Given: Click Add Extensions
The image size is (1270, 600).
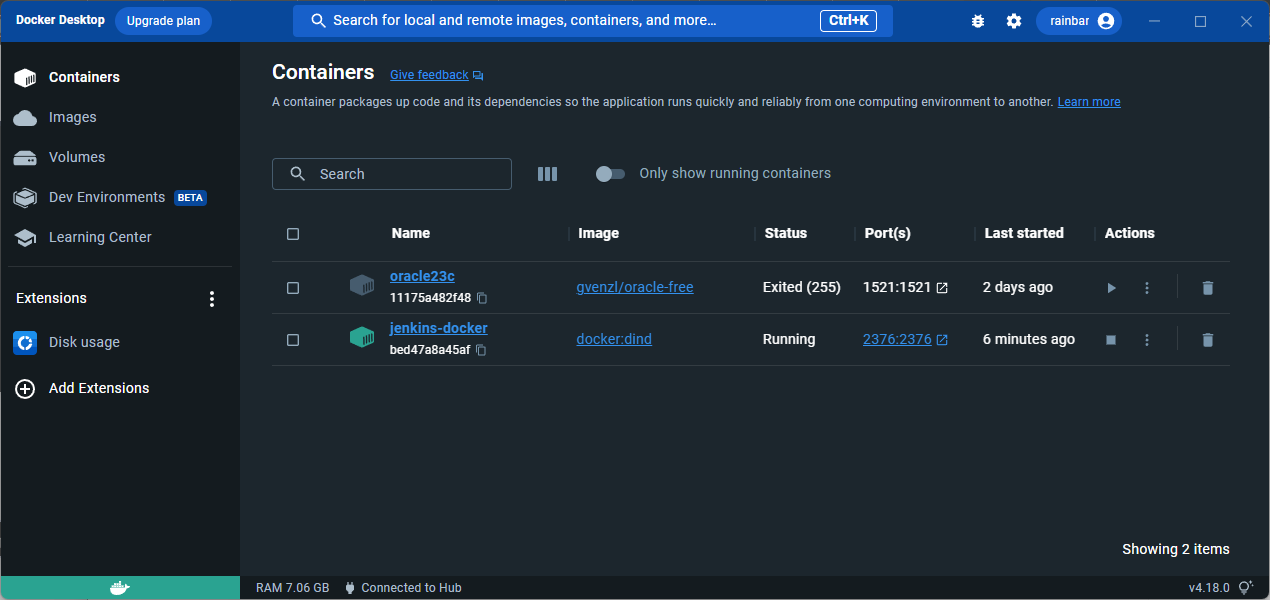Looking at the screenshot, I should 120,388.
